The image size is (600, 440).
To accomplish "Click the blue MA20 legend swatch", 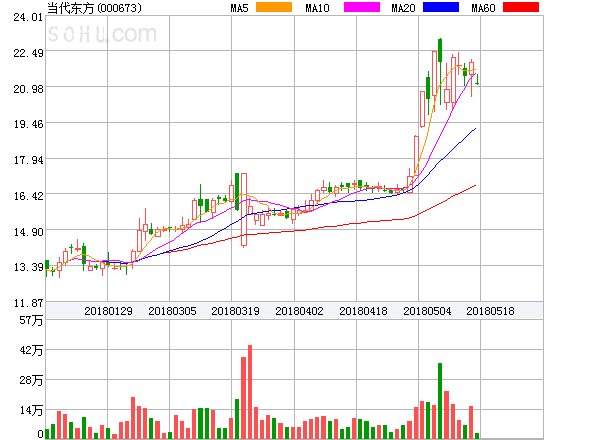I will click(x=441, y=7).
